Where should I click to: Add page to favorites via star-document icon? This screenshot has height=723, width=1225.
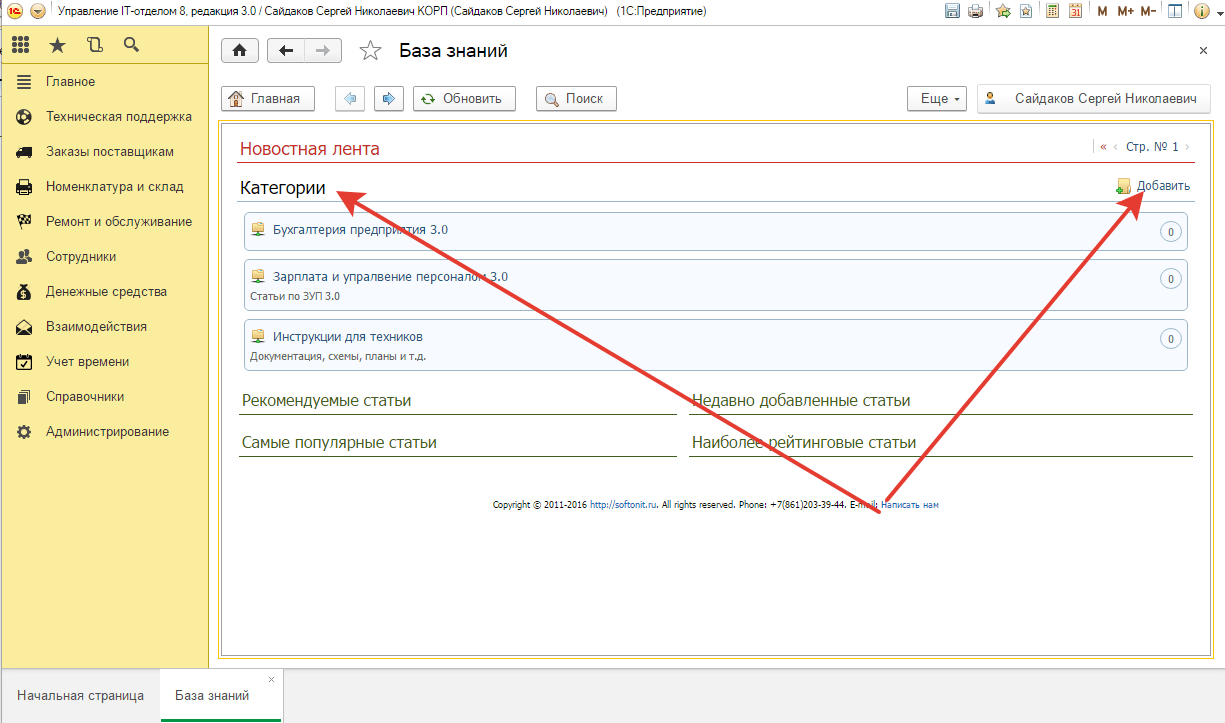(x=1024, y=11)
